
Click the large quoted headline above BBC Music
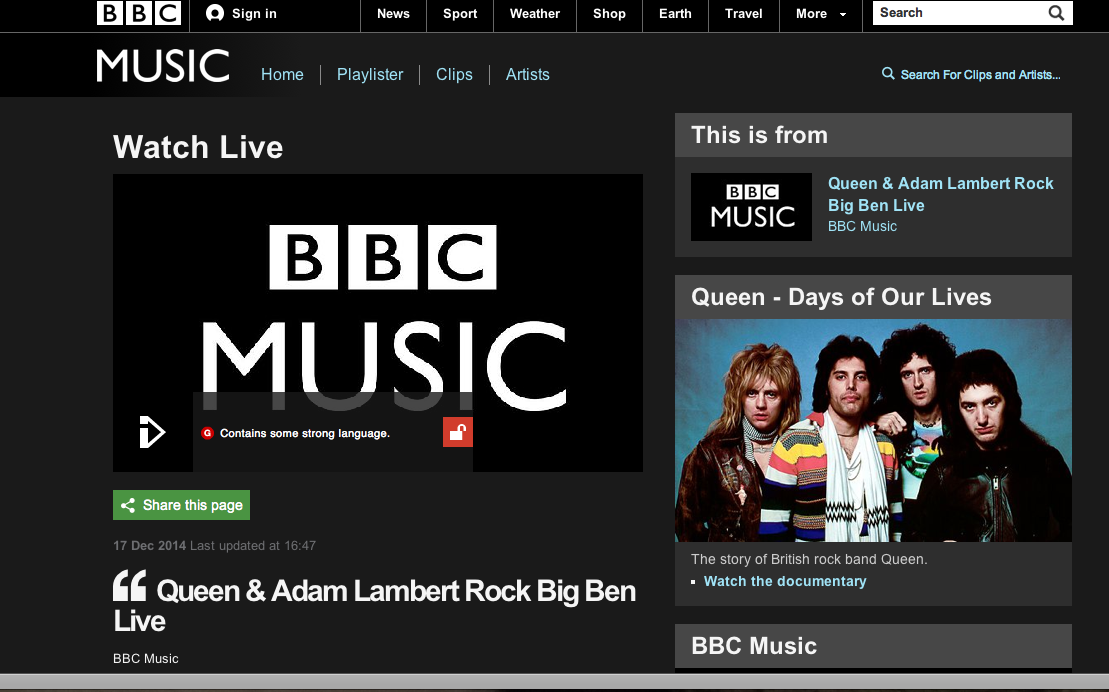coord(375,605)
